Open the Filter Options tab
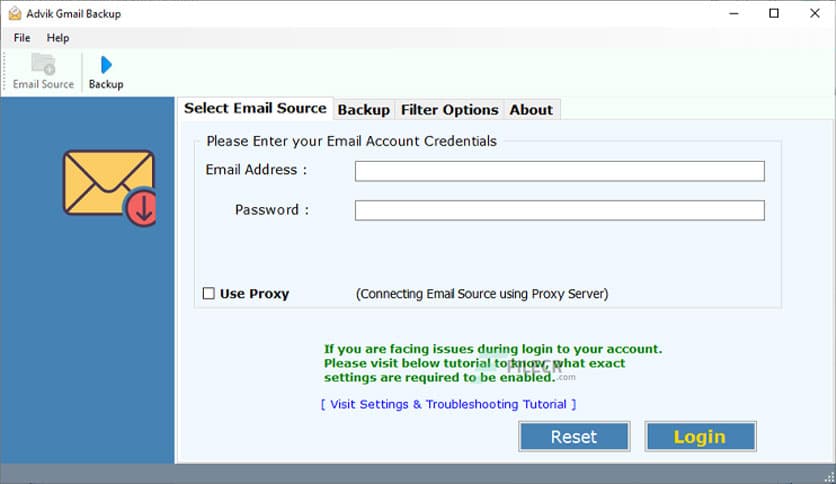This screenshot has height=484, width=836. pyautogui.click(x=449, y=110)
